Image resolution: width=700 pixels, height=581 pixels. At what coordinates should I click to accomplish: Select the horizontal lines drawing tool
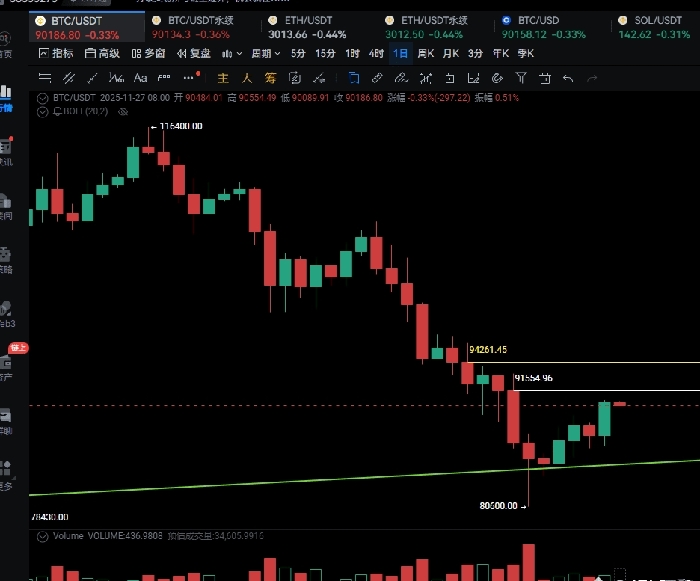point(45,77)
